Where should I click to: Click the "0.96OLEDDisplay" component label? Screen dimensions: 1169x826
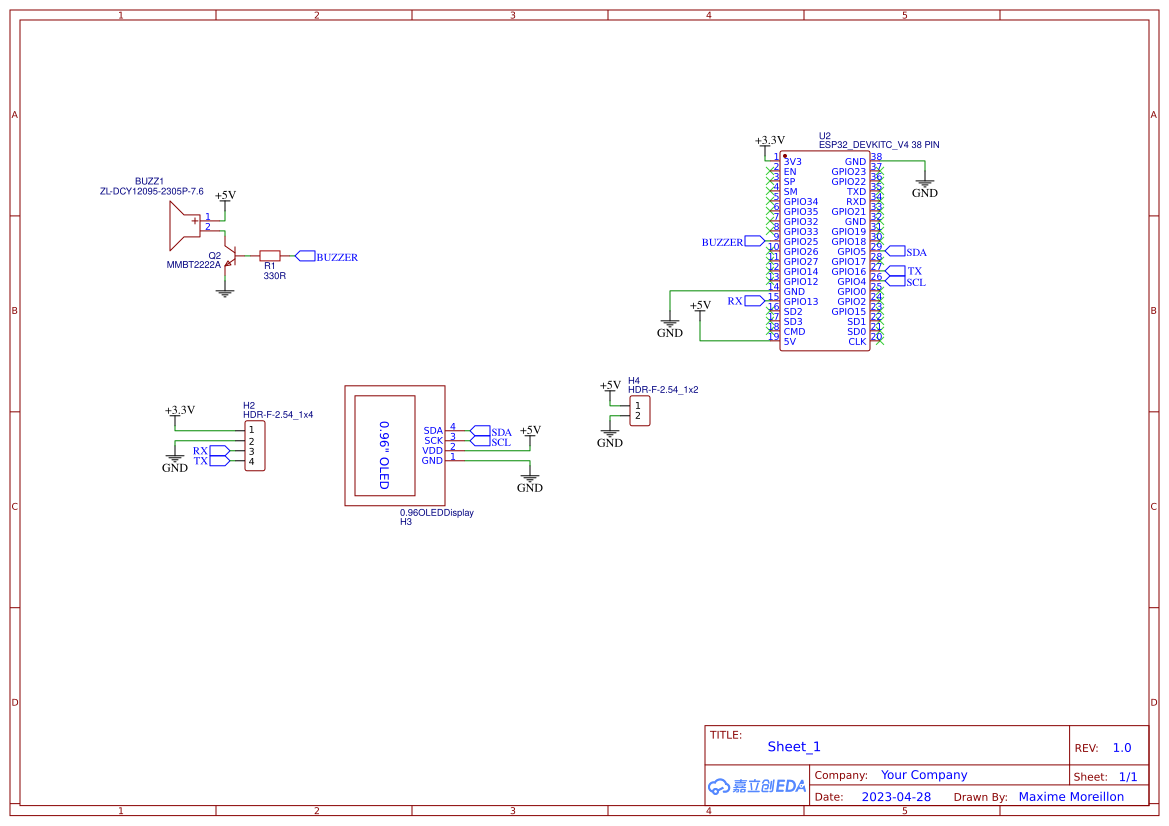(437, 513)
